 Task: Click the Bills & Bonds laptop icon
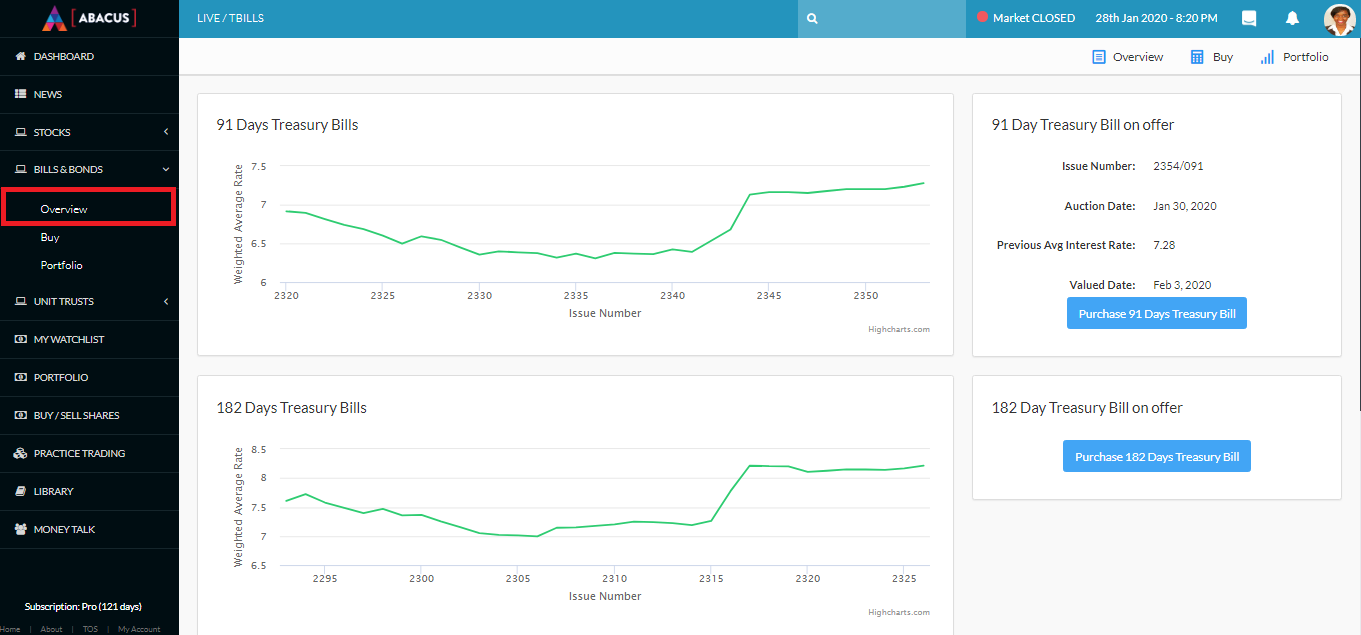coord(20,170)
